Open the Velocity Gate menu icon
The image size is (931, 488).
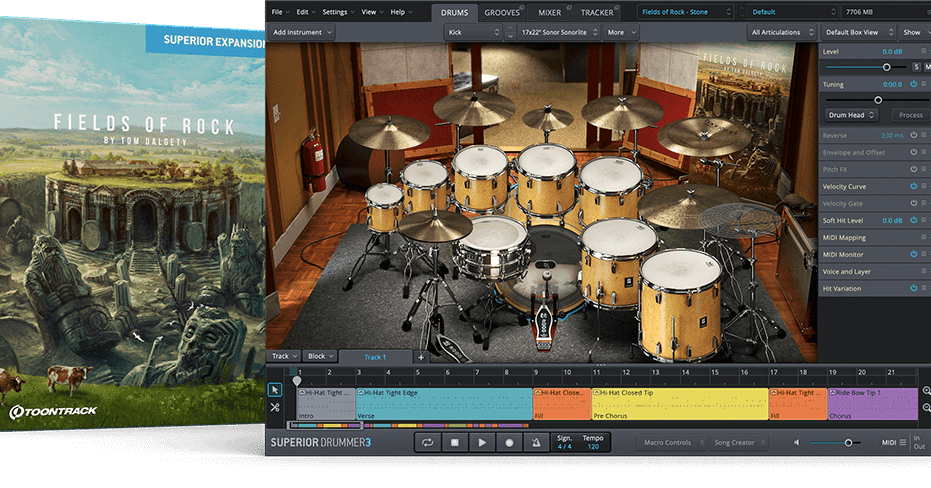tap(923, 203)
